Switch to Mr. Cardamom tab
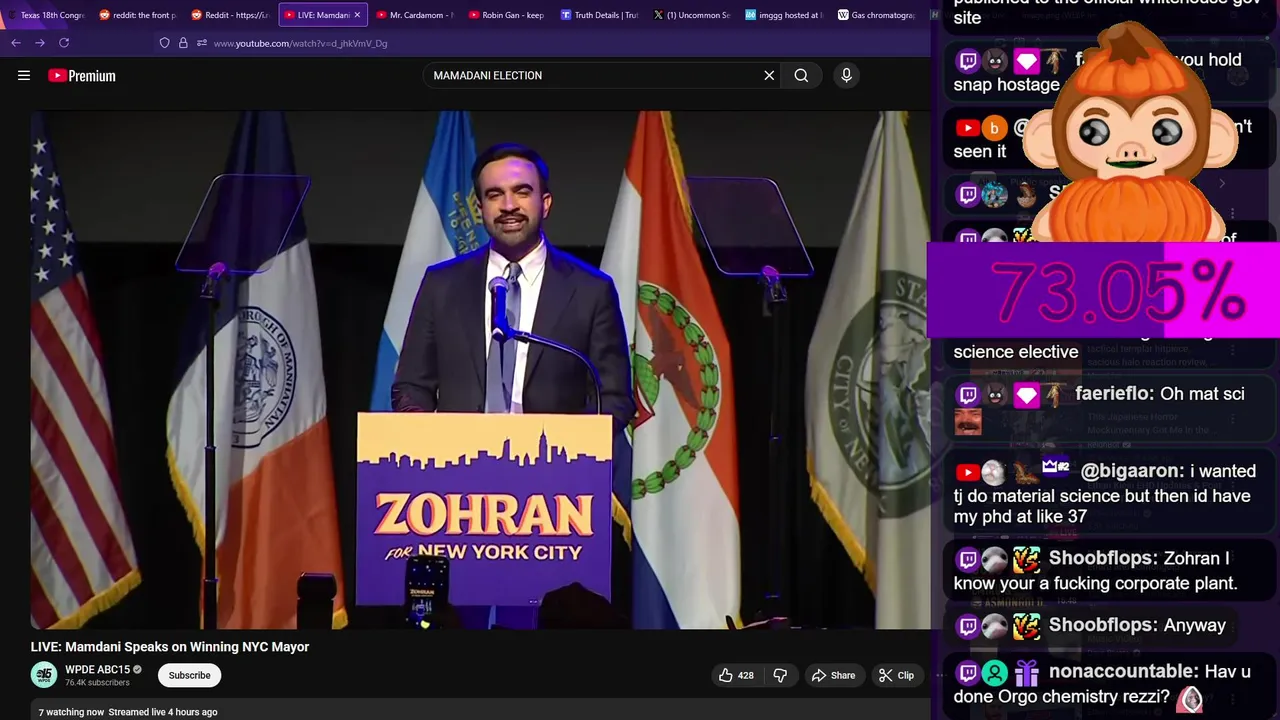 (x=415, y=15)
